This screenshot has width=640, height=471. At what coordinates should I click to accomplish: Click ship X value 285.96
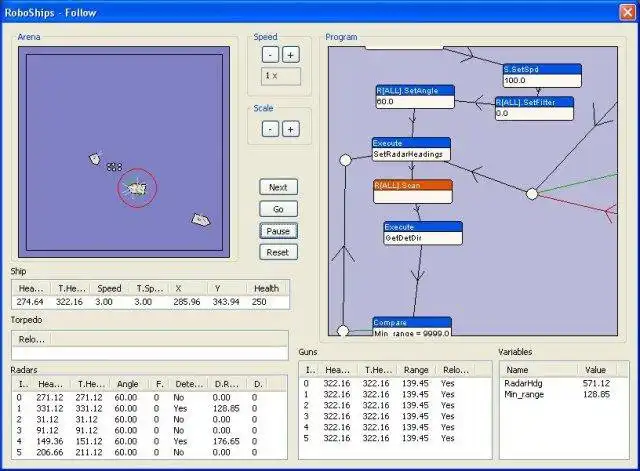[x=187, y=302]
